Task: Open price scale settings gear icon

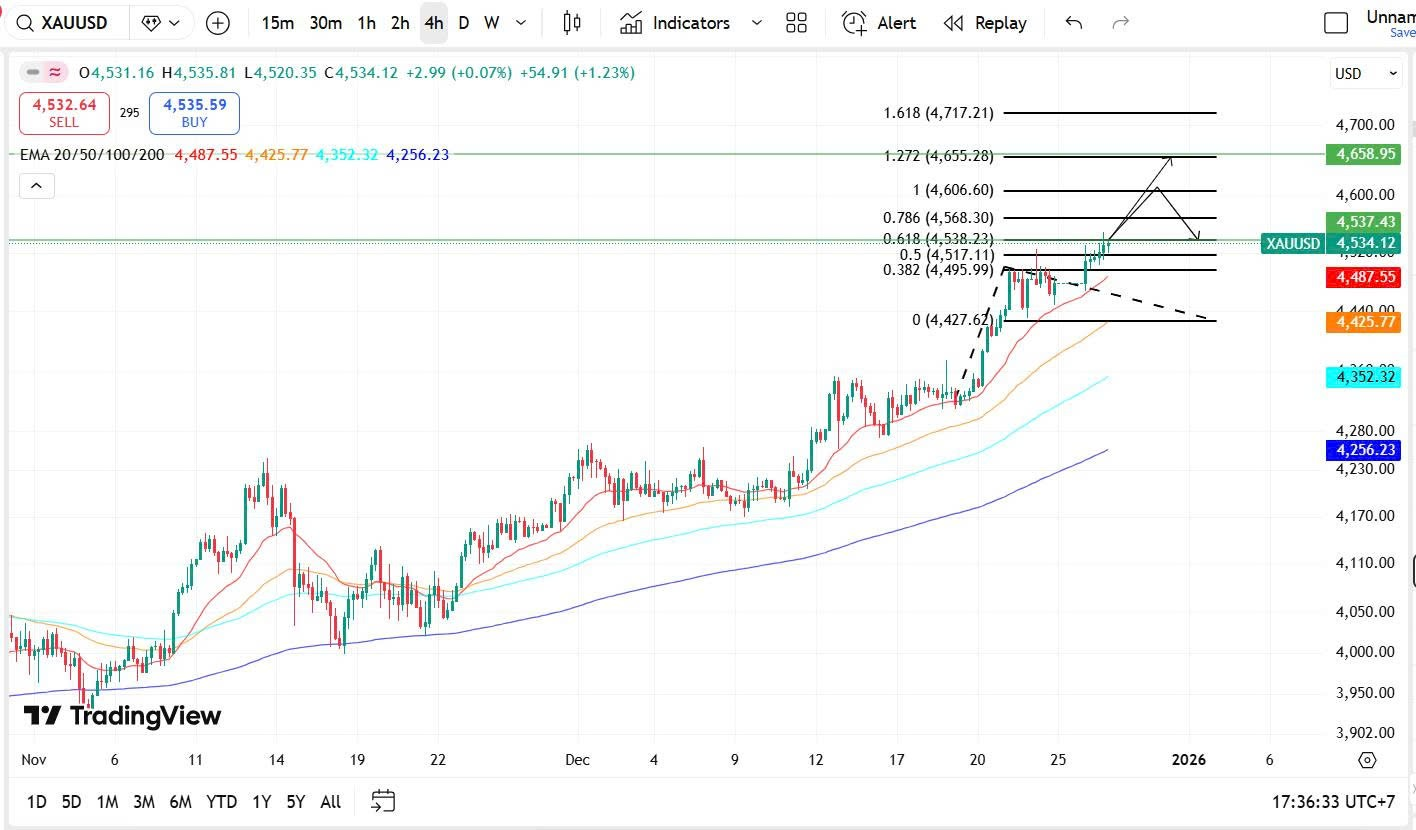Action: [1368, 760]
